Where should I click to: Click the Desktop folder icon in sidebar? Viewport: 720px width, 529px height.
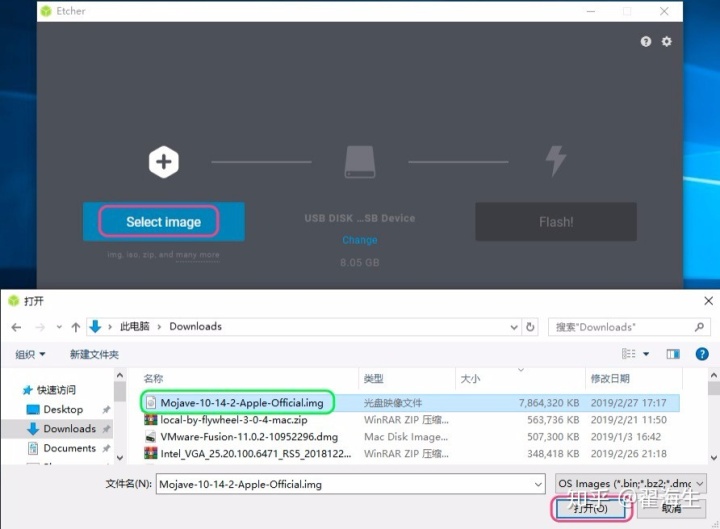point(33,409)
